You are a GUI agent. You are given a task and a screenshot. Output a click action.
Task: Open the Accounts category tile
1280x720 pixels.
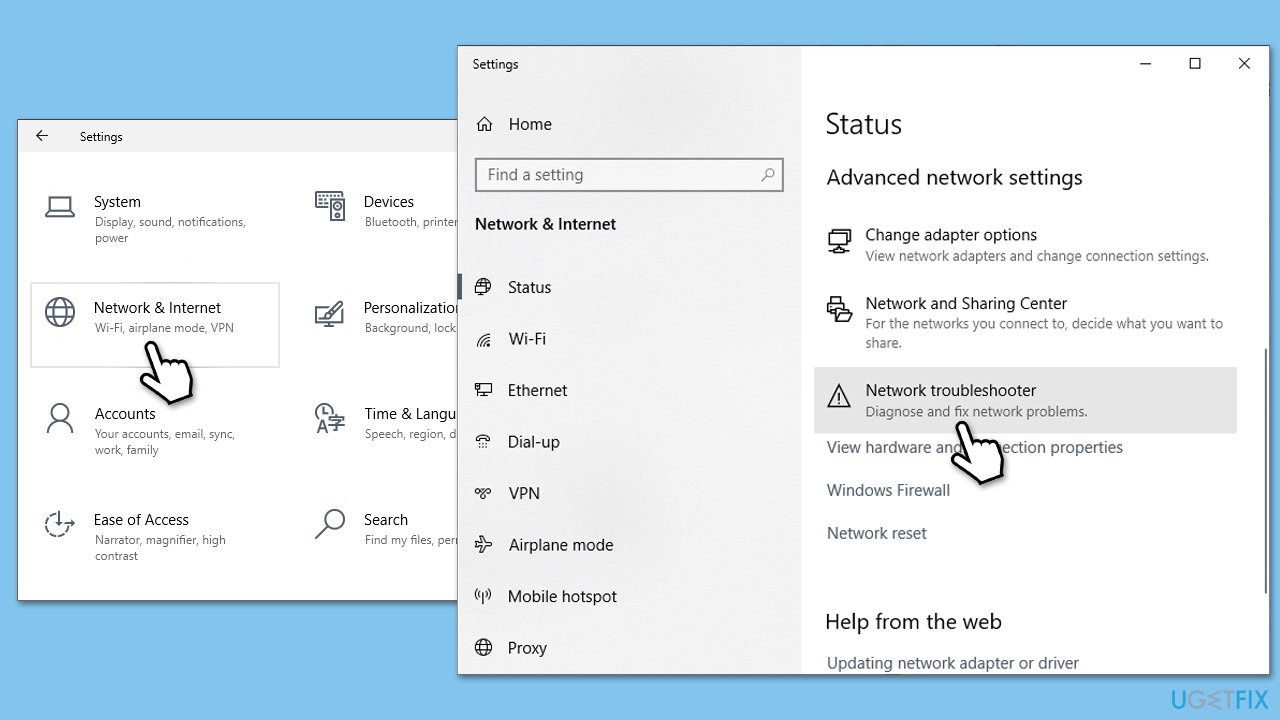click(x=155, y=430)
